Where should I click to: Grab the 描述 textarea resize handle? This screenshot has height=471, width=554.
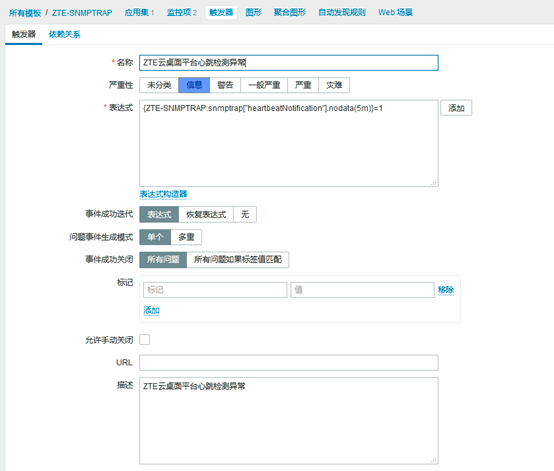[434, 460]
